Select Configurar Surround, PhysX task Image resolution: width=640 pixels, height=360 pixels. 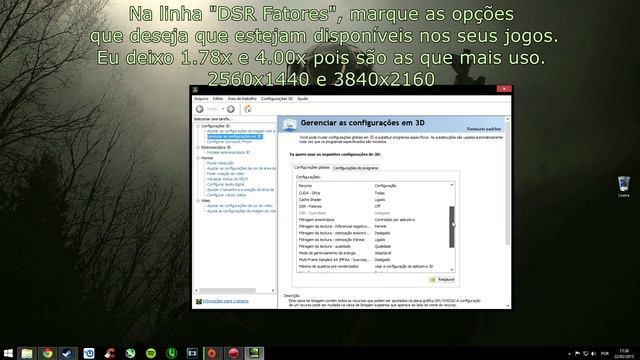(229, 142)
